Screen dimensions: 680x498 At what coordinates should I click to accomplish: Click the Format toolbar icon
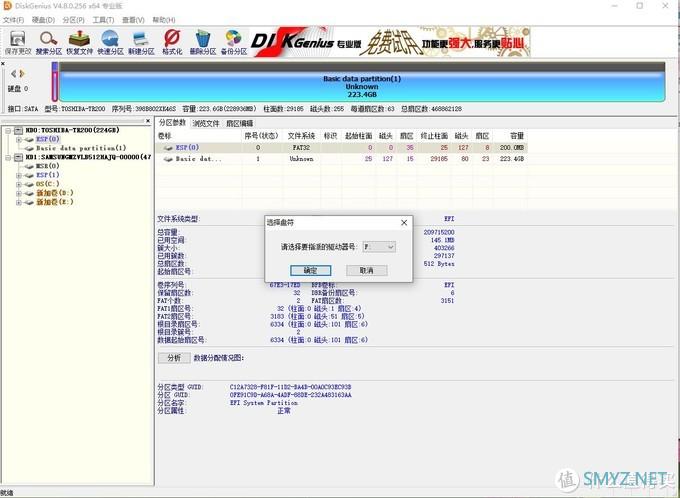[x=172, y=43]
